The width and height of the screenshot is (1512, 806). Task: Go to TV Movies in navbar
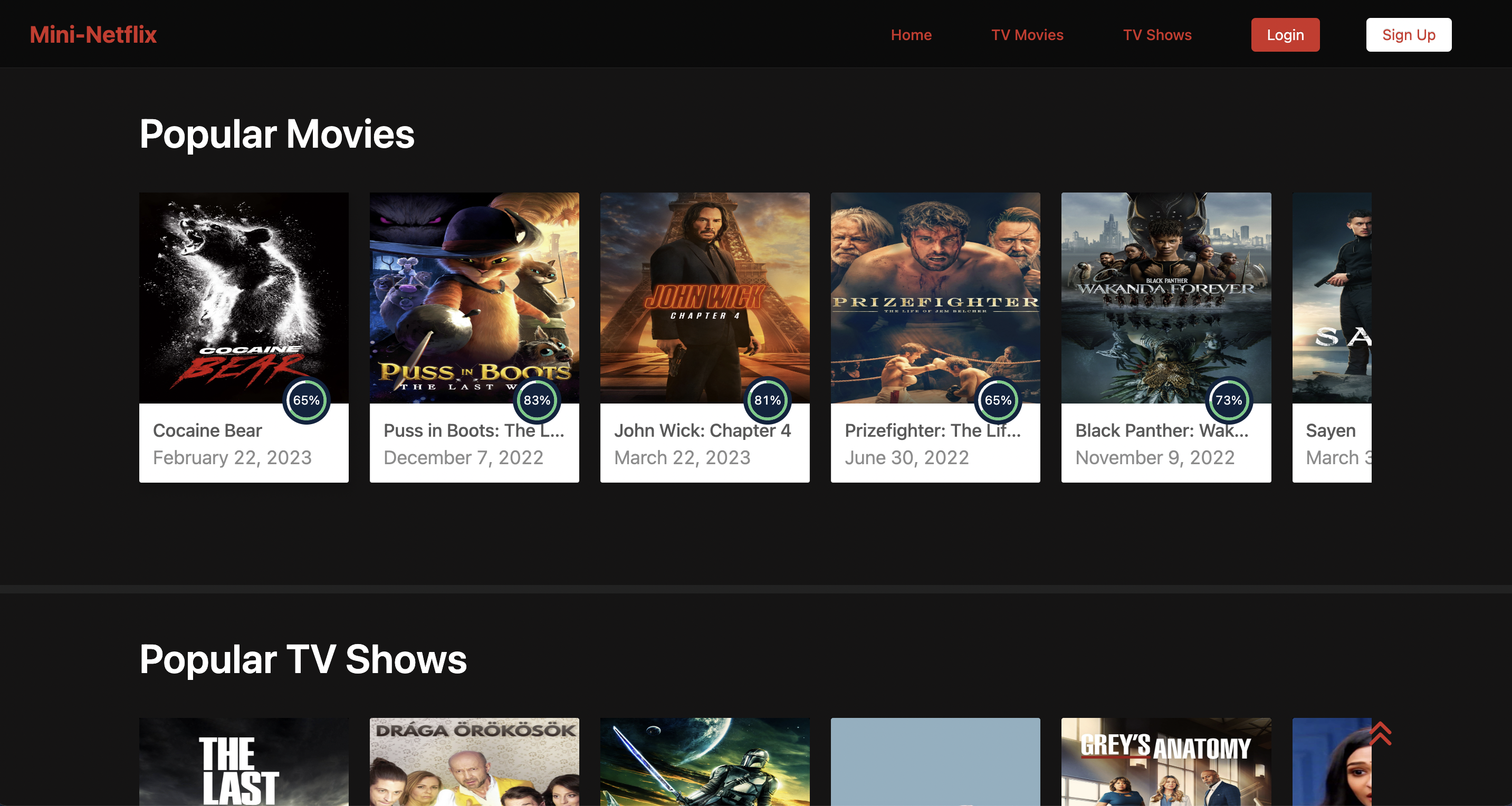click(x=1027, y=35)
